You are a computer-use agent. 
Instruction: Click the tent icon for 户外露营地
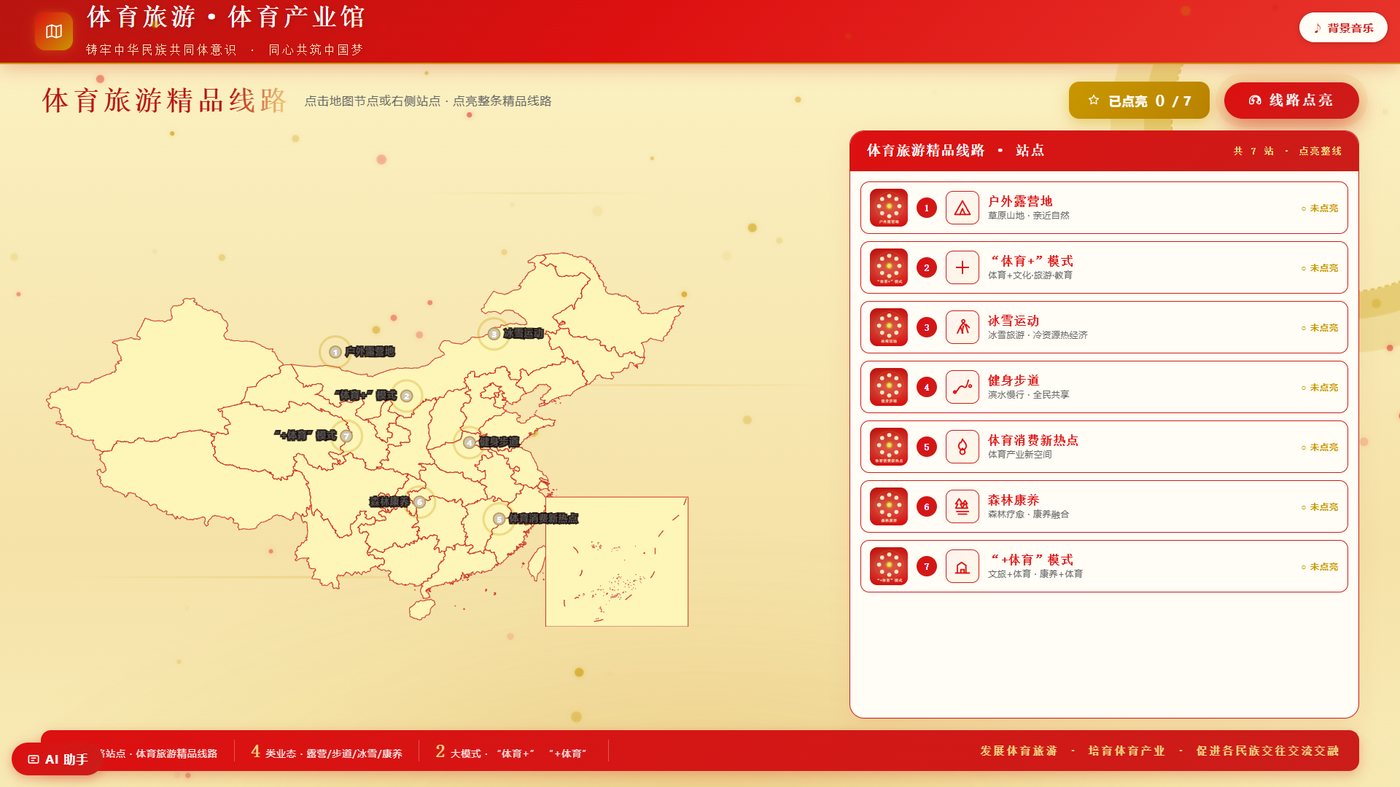962,208
